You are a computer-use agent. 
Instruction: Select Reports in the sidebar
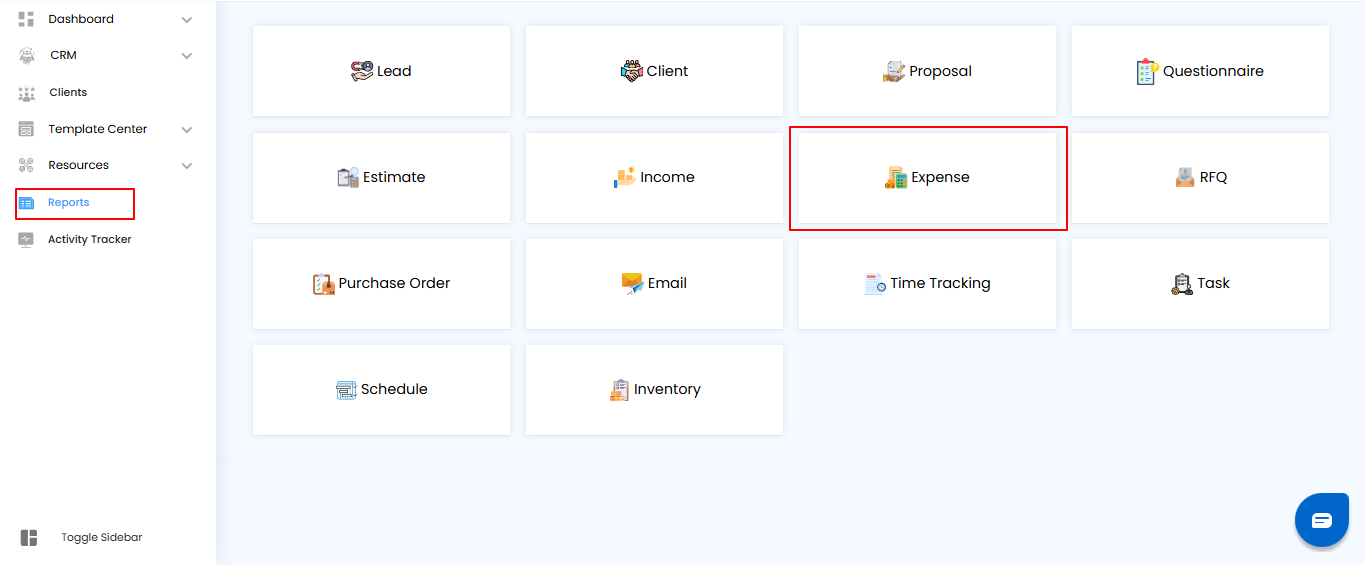(x=68, y=203)
